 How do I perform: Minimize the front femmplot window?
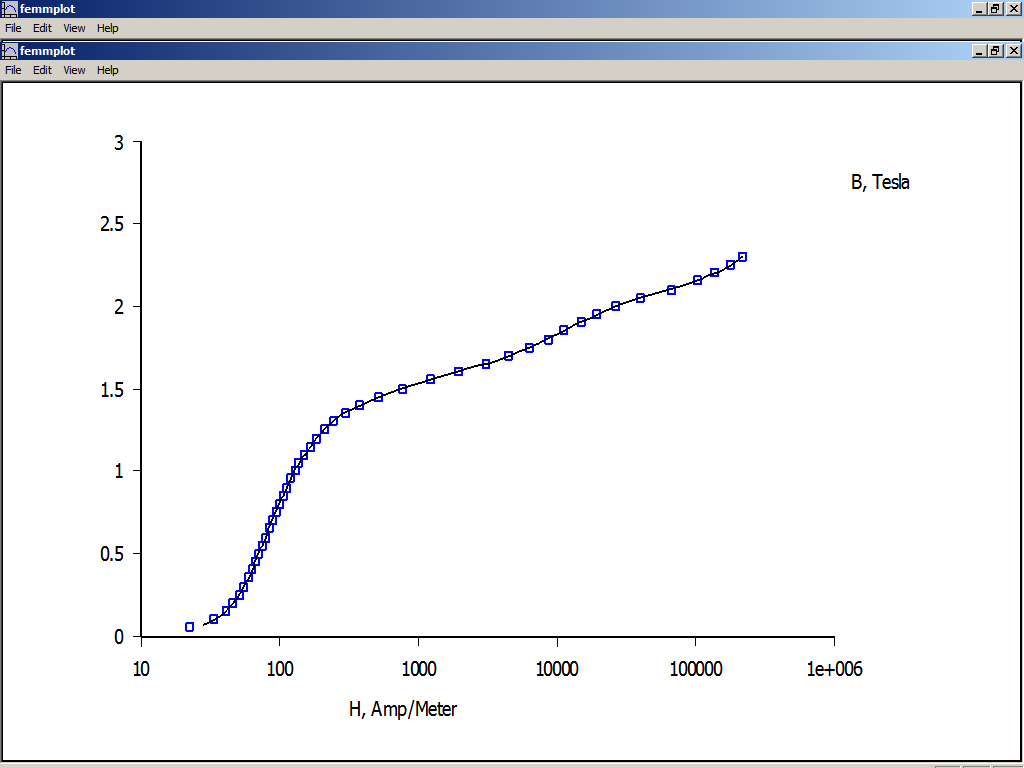click(979, 51)
